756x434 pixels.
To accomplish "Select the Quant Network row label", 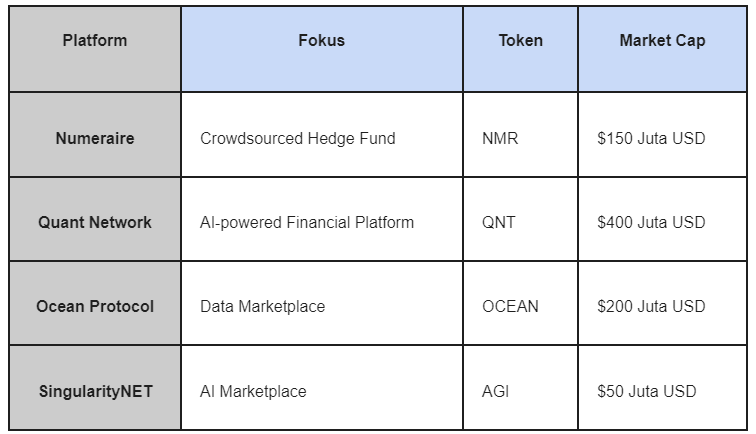I will point(95,219).
